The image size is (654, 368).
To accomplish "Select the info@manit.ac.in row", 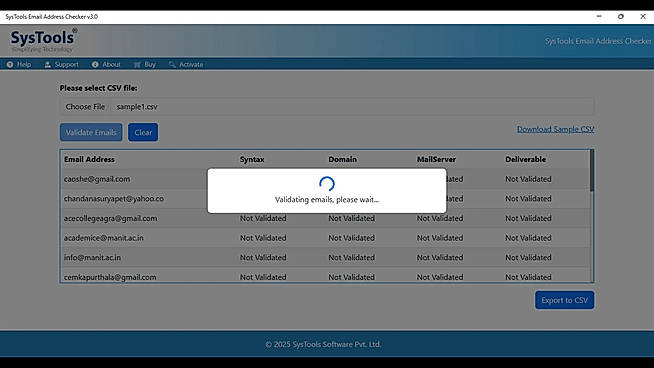I will (325, 257).
